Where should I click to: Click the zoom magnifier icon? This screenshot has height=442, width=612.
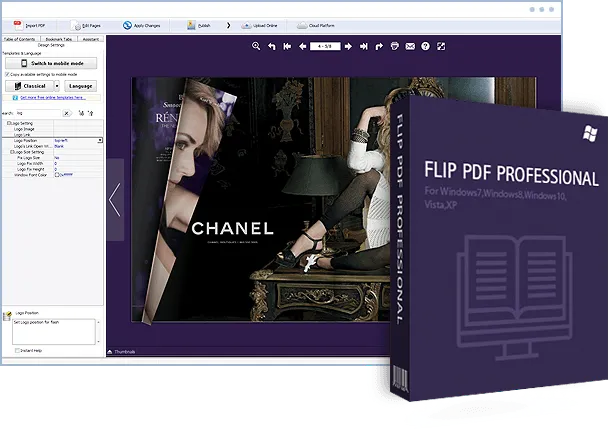(256, 46)
